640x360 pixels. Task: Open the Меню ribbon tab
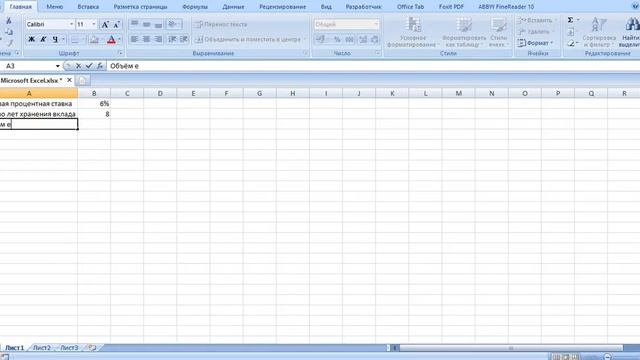point(55,7)
